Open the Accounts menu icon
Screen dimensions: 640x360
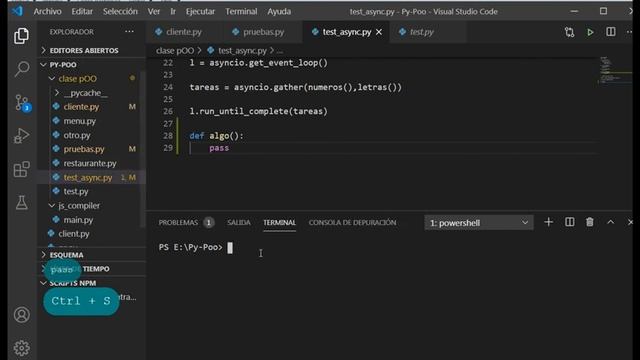tap(21, 315)
